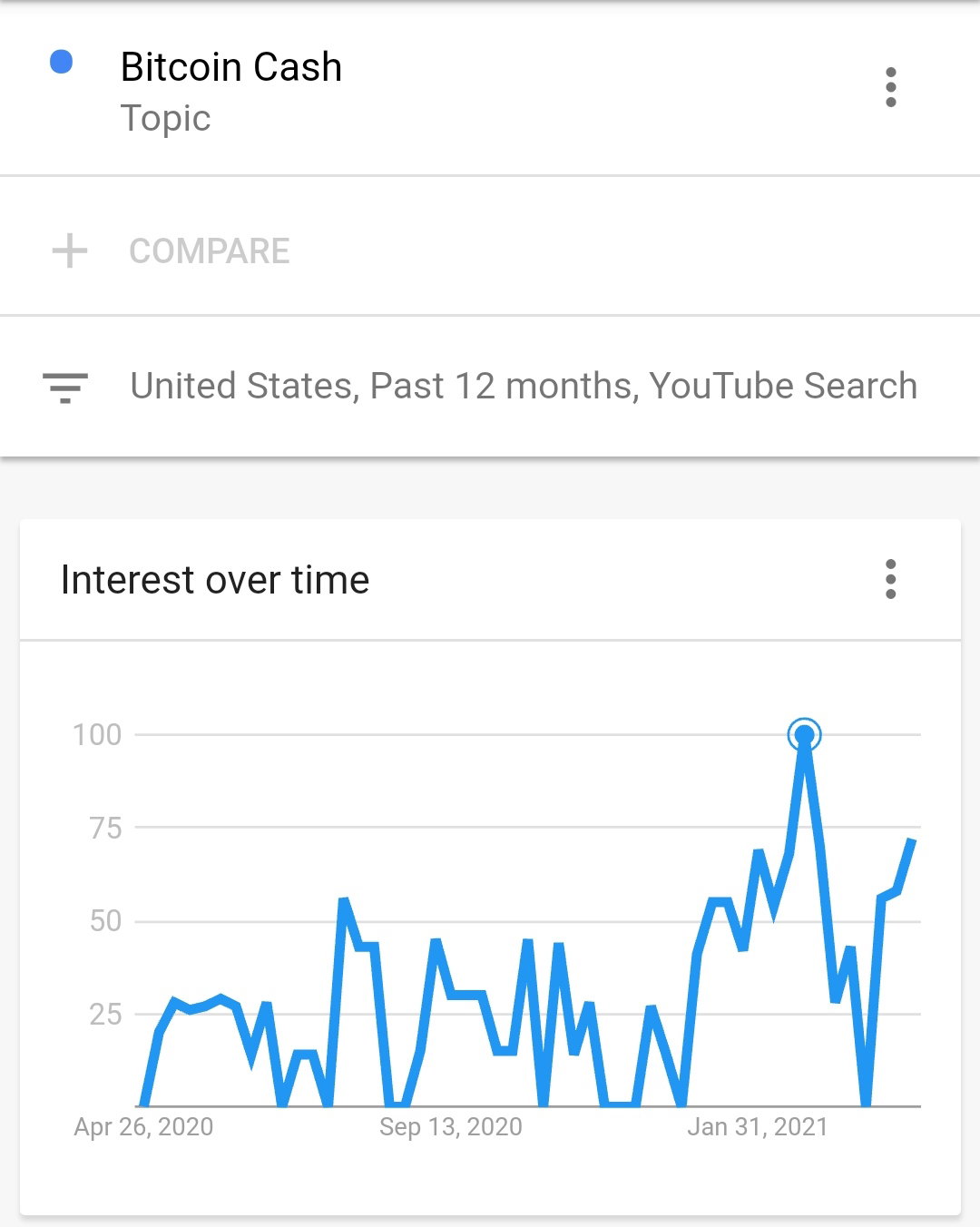Click the highlighted peak point at 100
Viewport: 980px width, 1227px height.
pos(804,734)
